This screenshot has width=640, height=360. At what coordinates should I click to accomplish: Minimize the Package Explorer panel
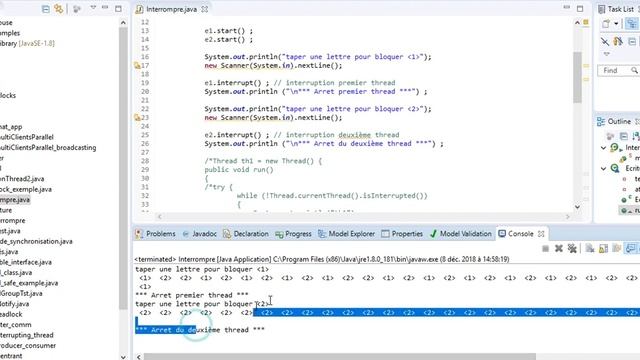(105, 8)
